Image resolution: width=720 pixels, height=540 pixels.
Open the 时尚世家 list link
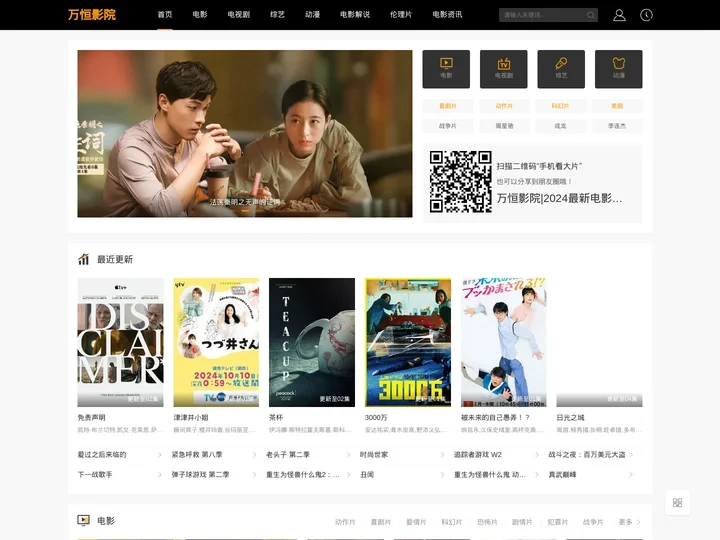(374, 455)
